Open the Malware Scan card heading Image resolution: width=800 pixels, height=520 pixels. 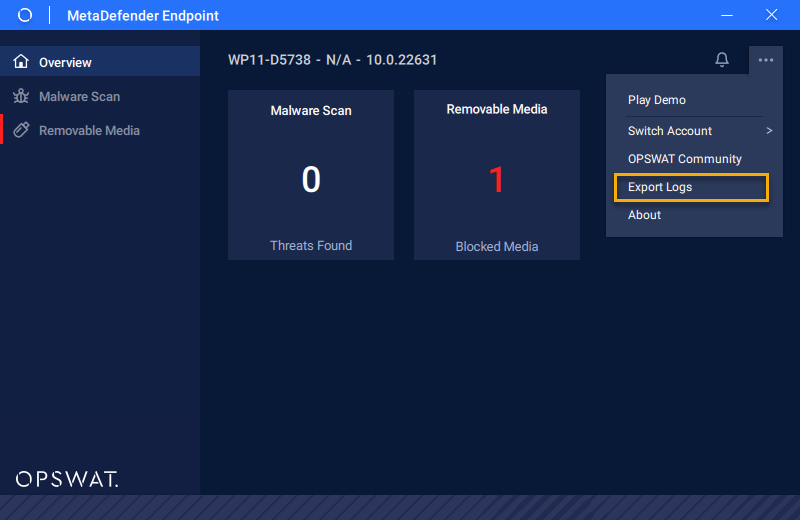click(311, 111)
